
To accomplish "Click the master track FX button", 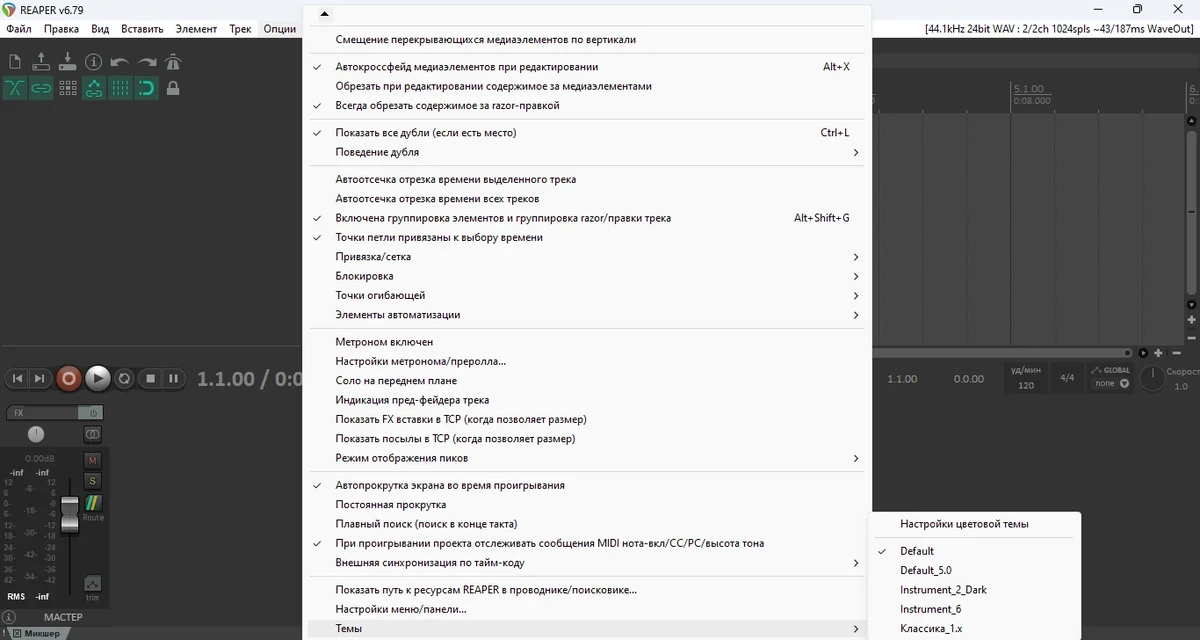I will (x=42, y=412).
